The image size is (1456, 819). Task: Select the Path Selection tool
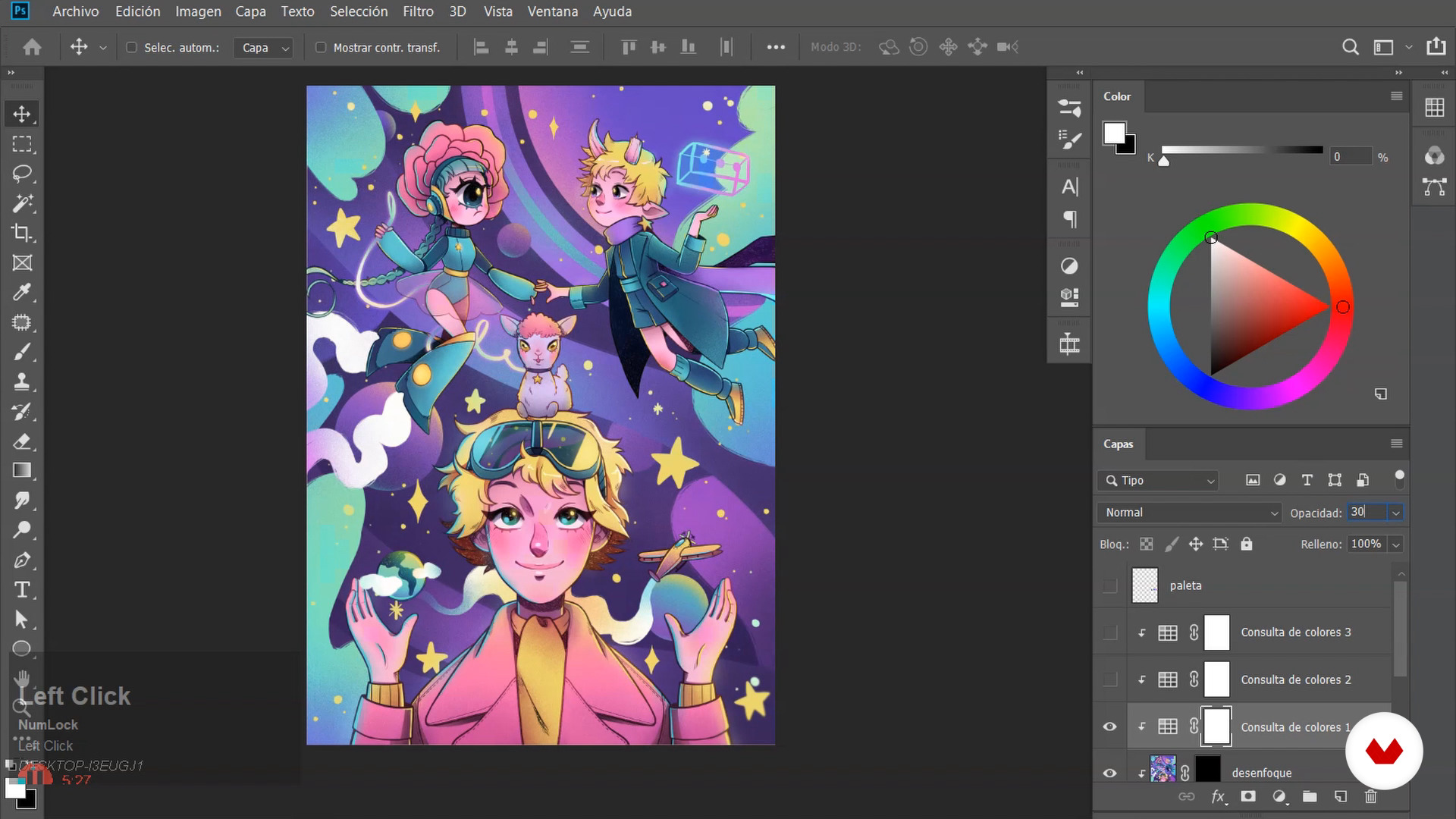[22, 620]
